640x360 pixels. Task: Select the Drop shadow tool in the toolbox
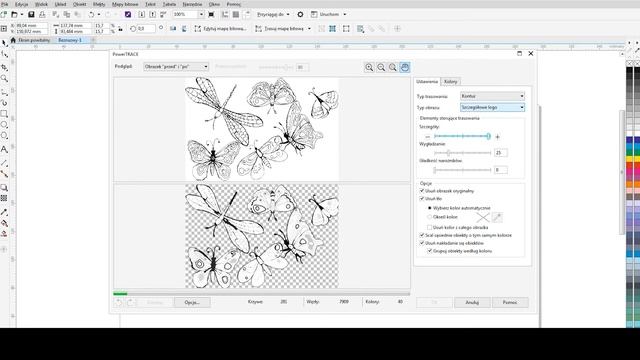(x=4, y=187)
